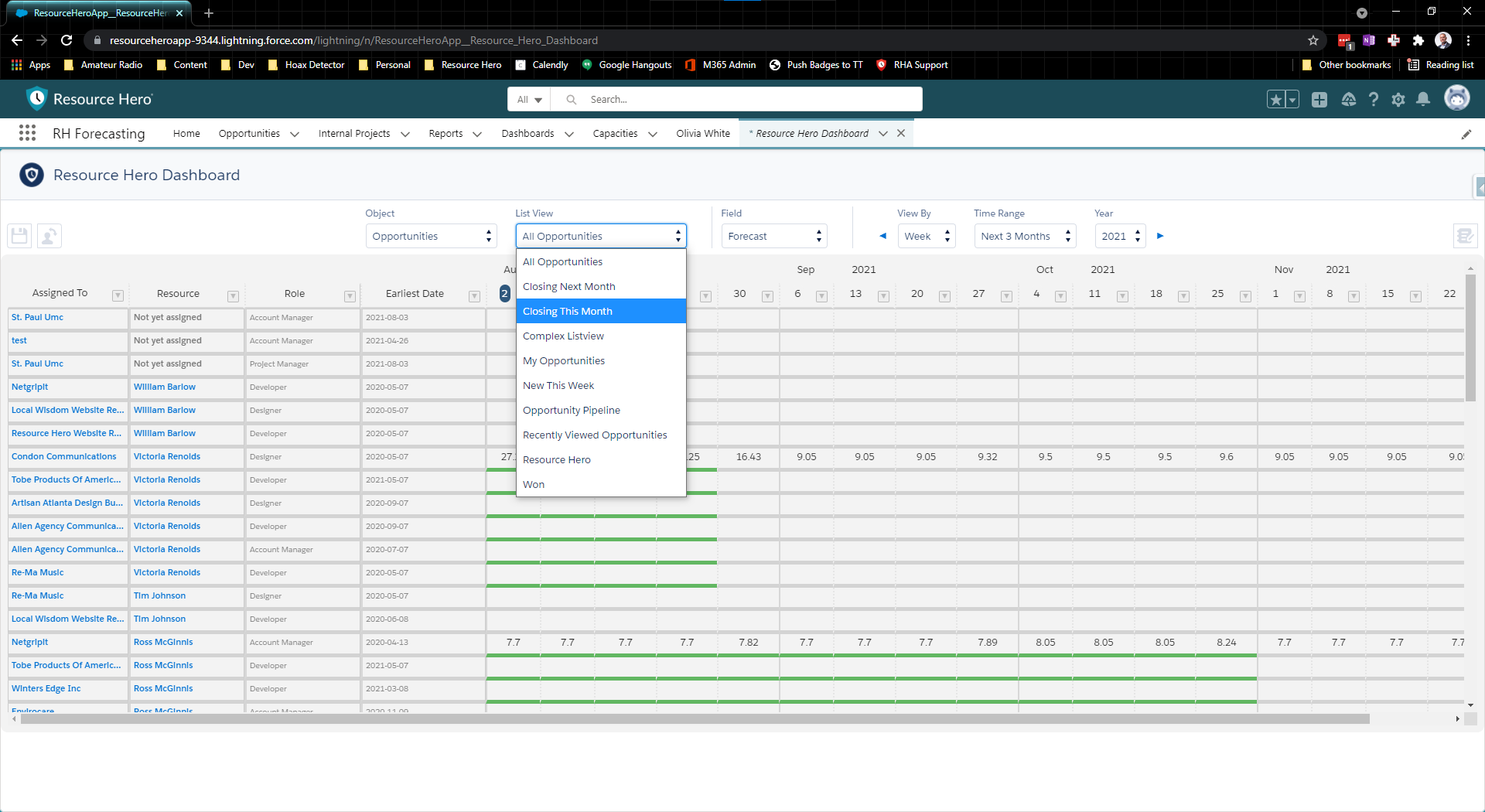The width and height of the screenshot is (1485, 812).
Task: Open the Favorites star icon
Action: pos(1276,99)
